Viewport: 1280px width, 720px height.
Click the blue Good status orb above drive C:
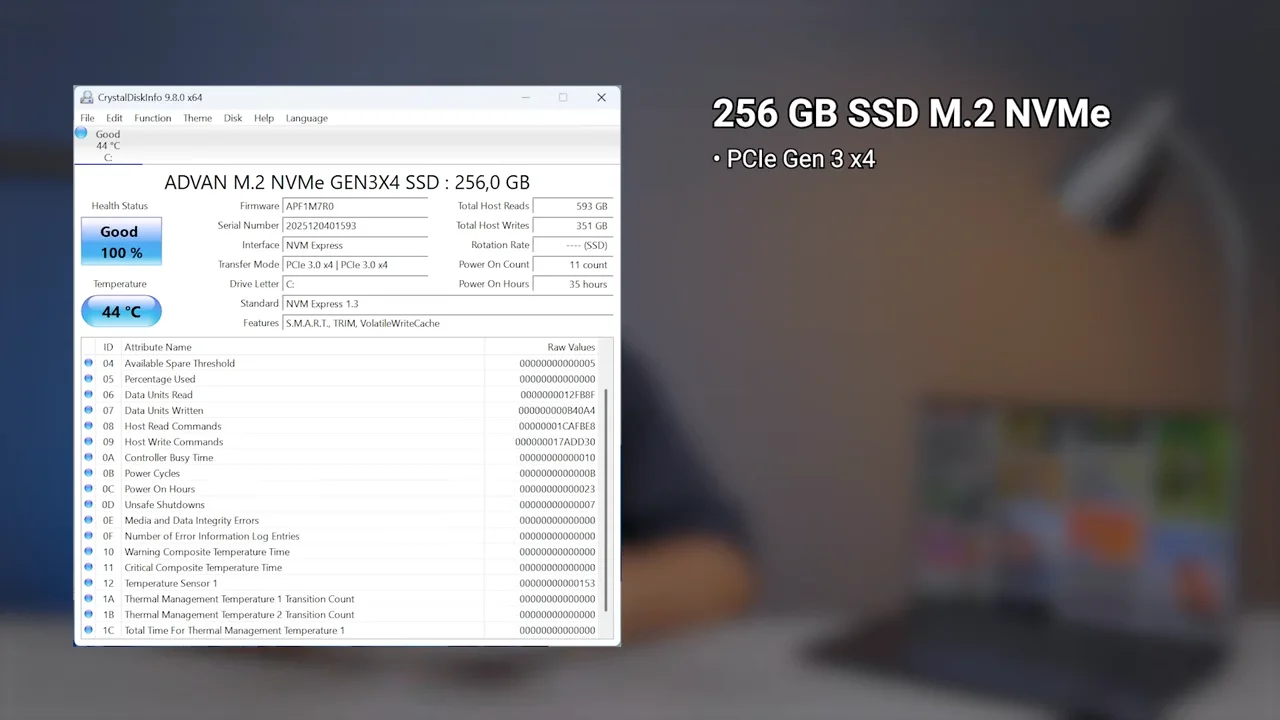81,133
